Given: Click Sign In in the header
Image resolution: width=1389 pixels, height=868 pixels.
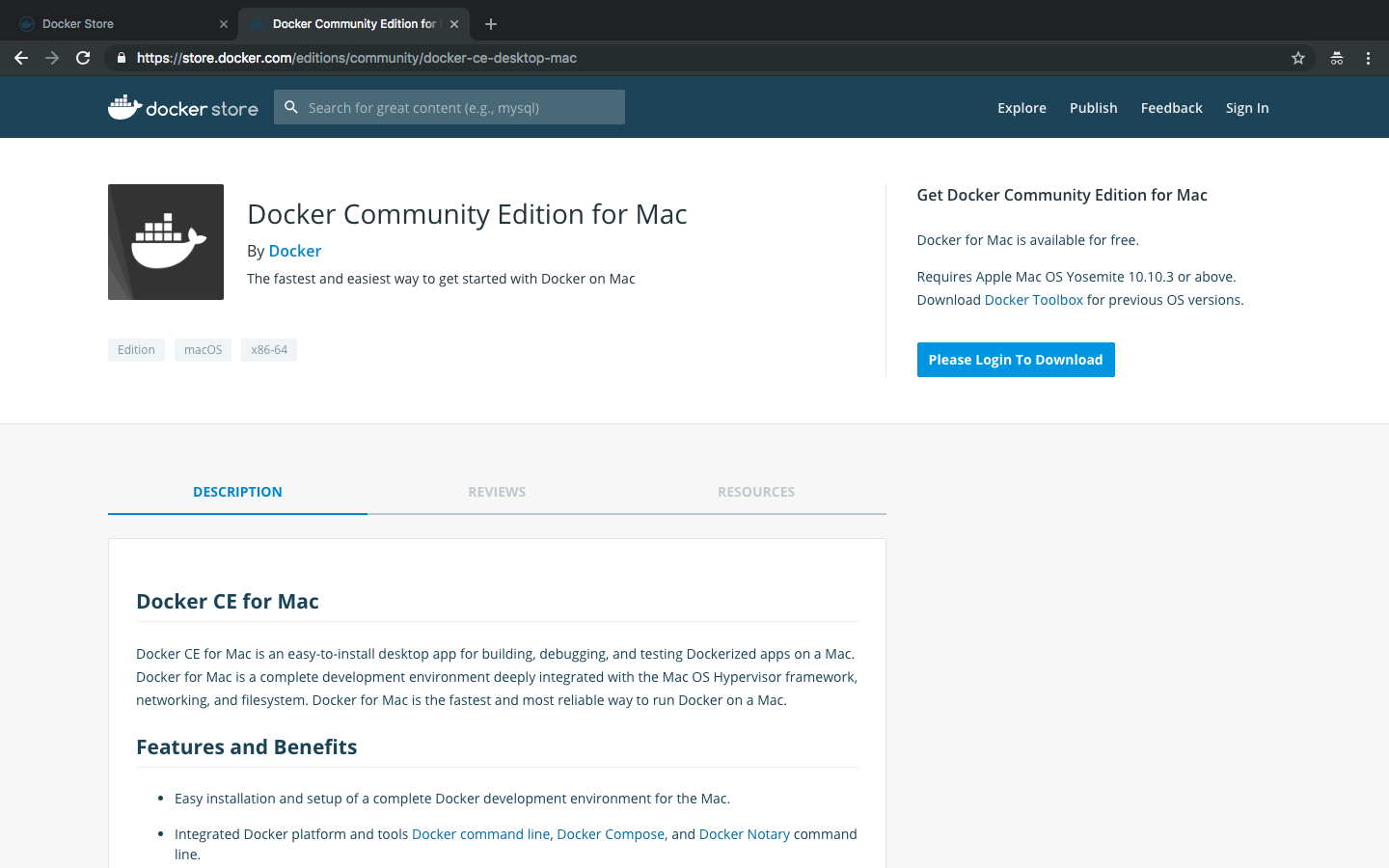Looking at the screenshot, I should (1247, 108).
